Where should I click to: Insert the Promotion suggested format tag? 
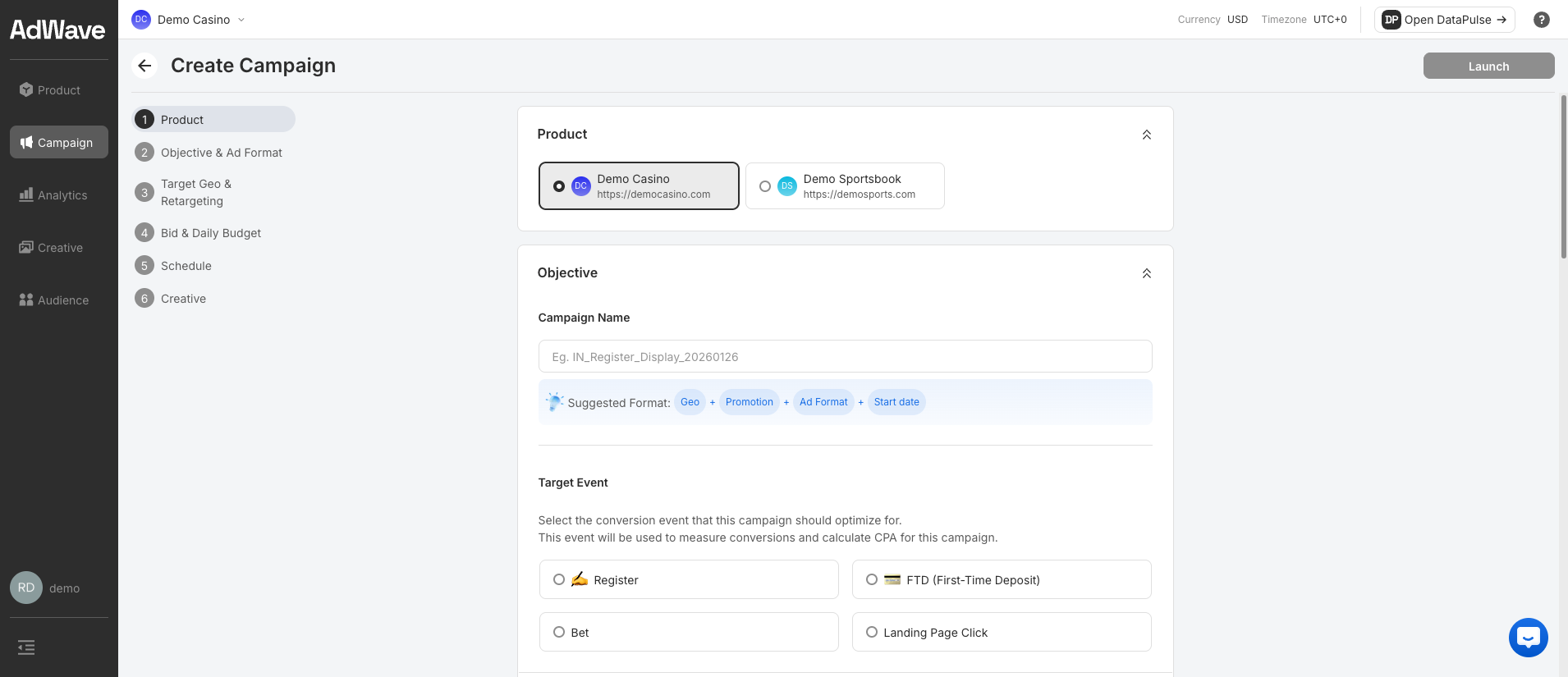(x=749, y=402)
